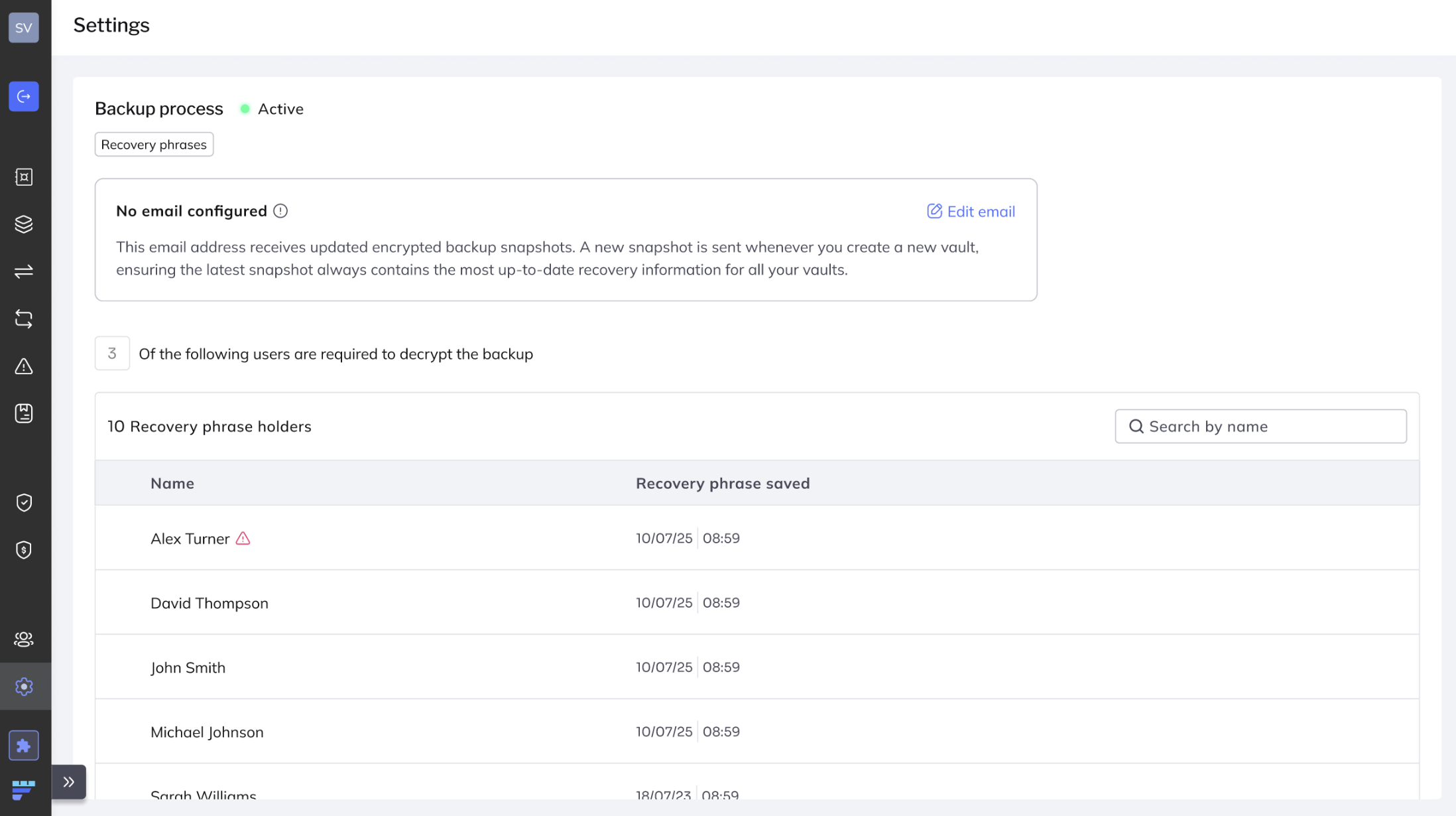This screenshot has height=816, width=1456.
Task: Open the shield checkmark sidebar icon
Action: 24,503
